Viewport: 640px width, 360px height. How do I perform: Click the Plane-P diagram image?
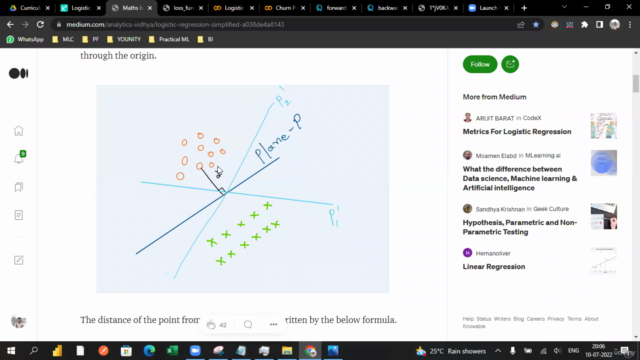pos(242,189)
